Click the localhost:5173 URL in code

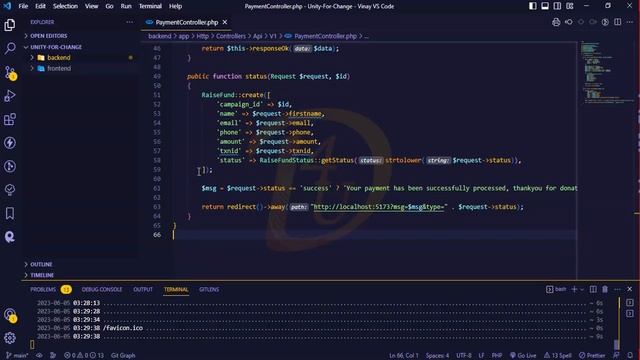(378, 207)
